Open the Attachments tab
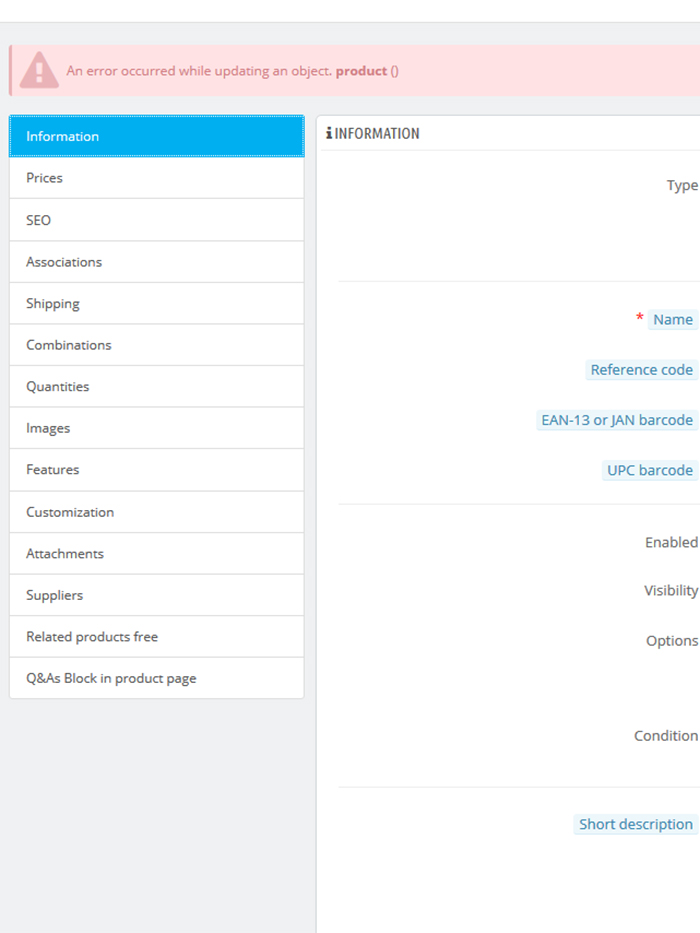700x933 pixels. [x=157, y=554]
